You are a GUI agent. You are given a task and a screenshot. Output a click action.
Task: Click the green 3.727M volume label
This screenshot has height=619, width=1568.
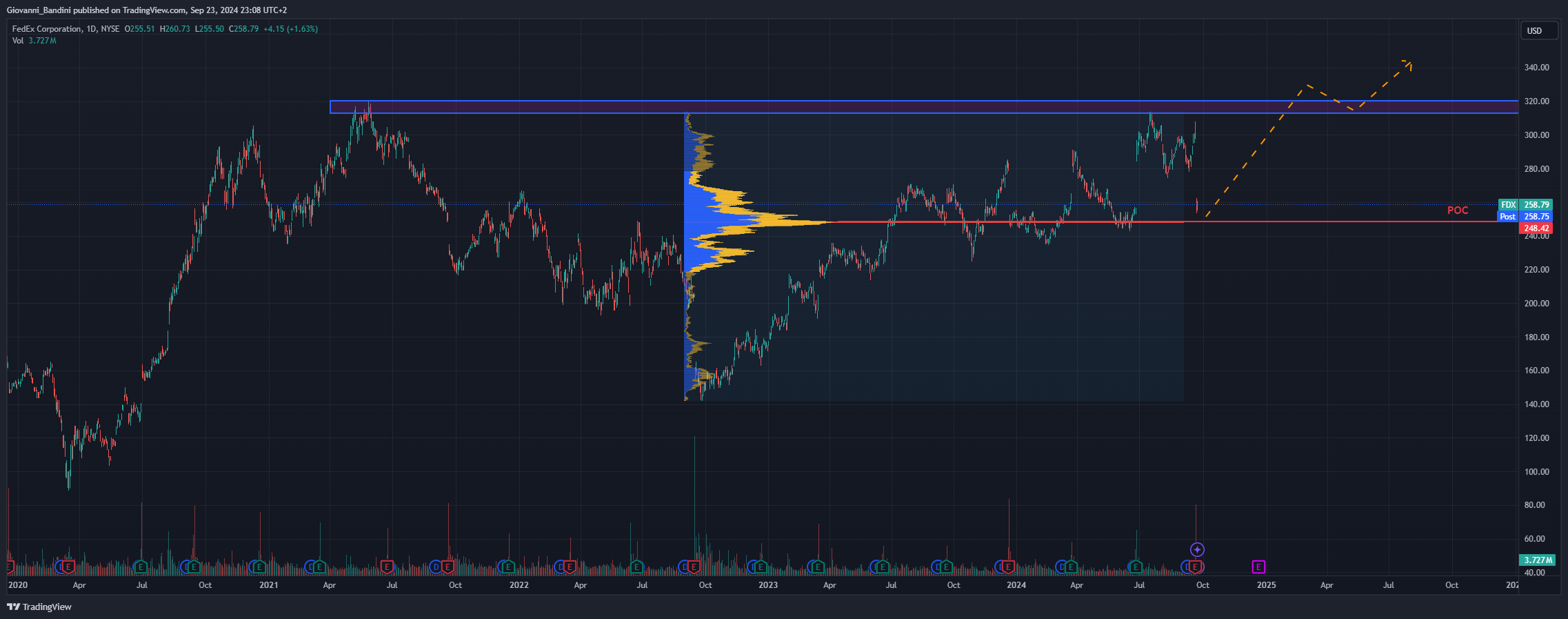tap(1538, 560)
